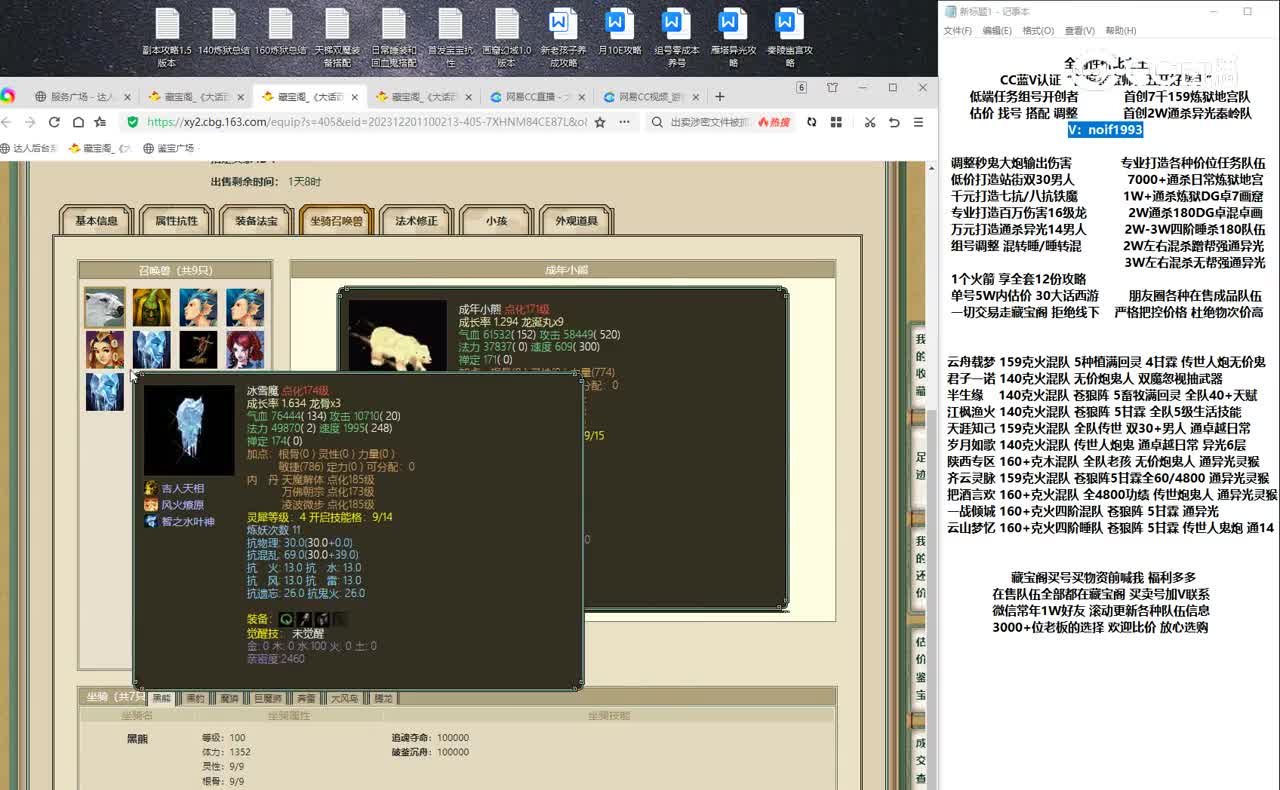
Task: Switch to 坐骑召唤兽 tab
Action: 337,221
